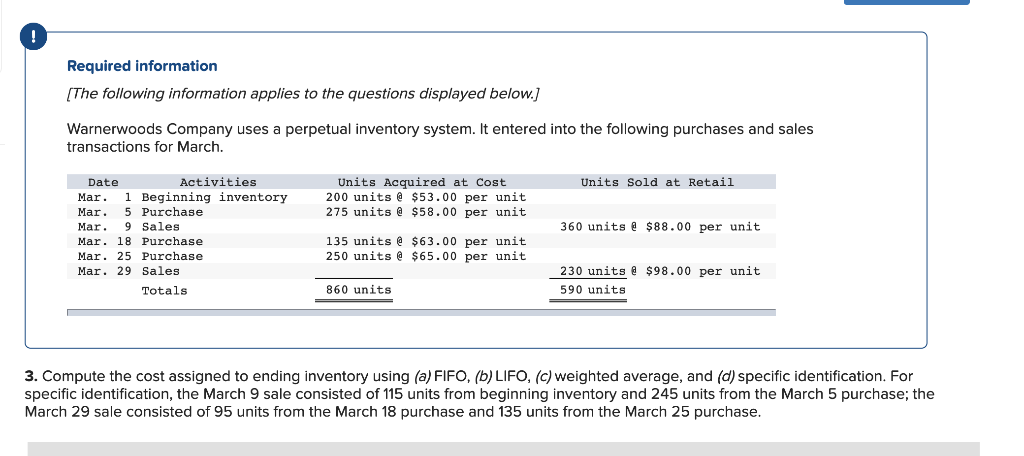Click the Units Sold at Retail header
Screen dimensions: 1024x456
point(657,182)
